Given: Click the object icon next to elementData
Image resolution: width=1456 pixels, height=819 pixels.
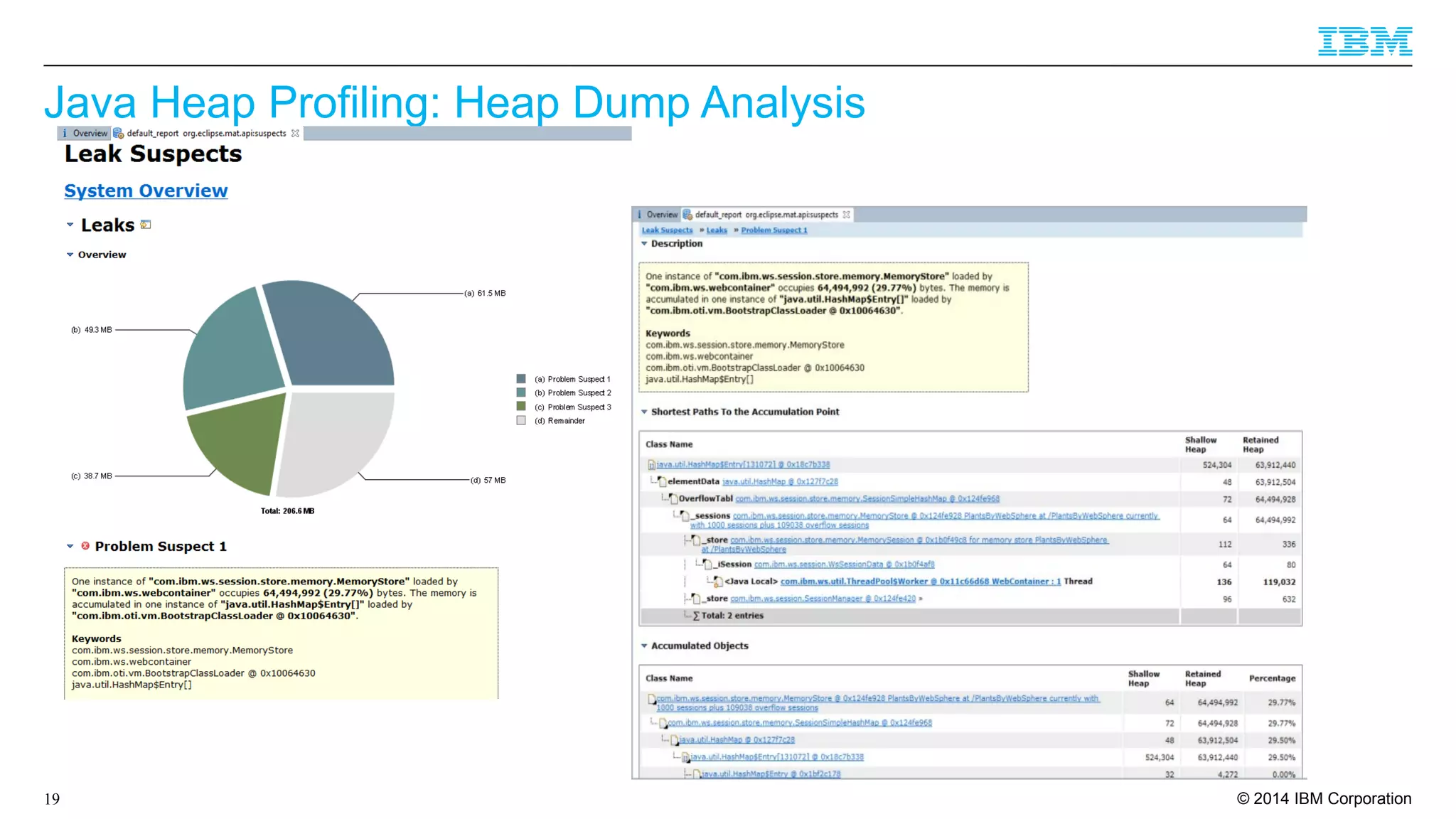Looking at the screenshot, I should 662,482.
